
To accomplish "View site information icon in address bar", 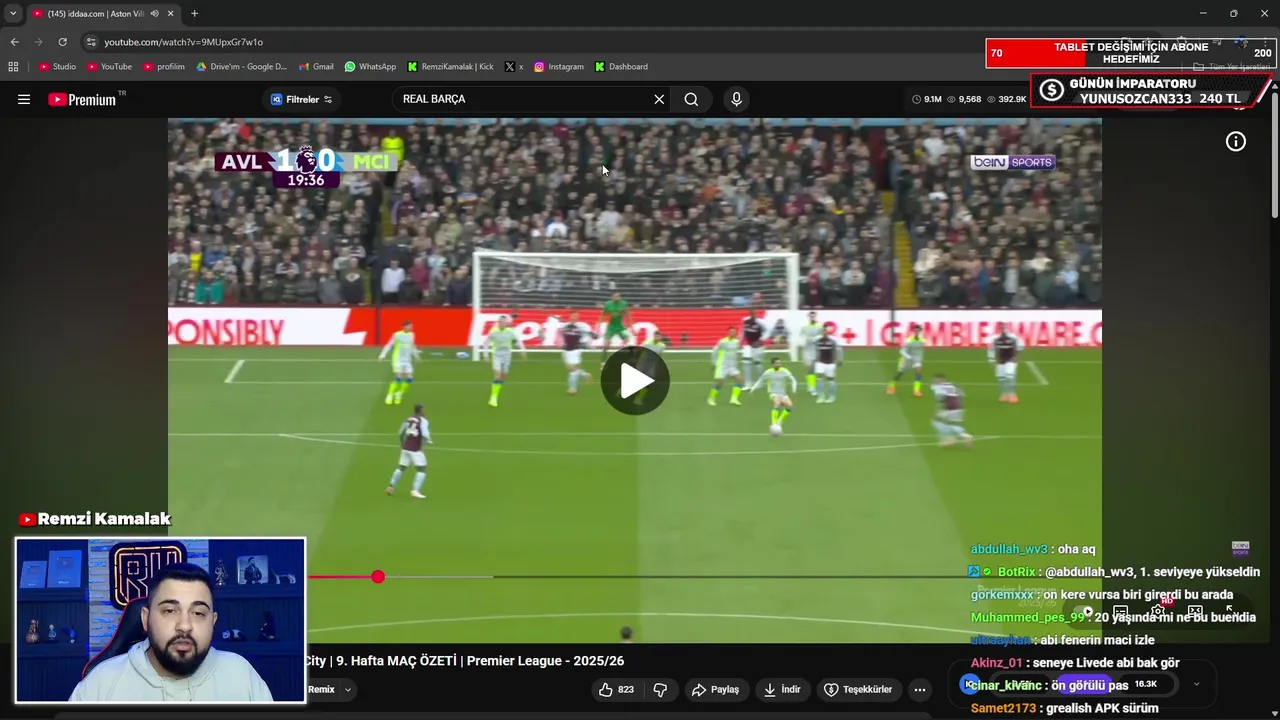I will point(91,42).
